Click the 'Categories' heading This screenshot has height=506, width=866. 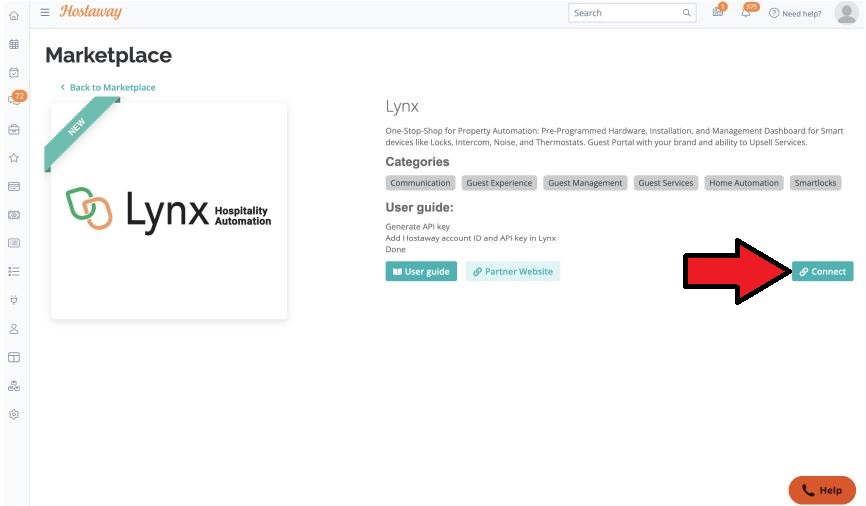pyautogui.click(x=417, y=162)
